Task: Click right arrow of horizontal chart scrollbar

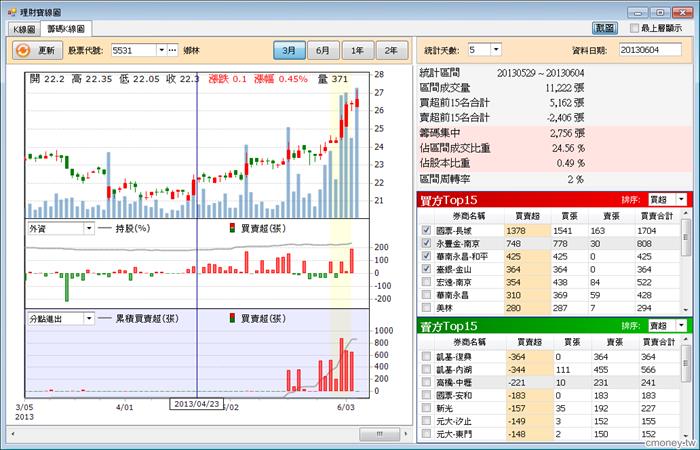Action: (x=408, y=434)
